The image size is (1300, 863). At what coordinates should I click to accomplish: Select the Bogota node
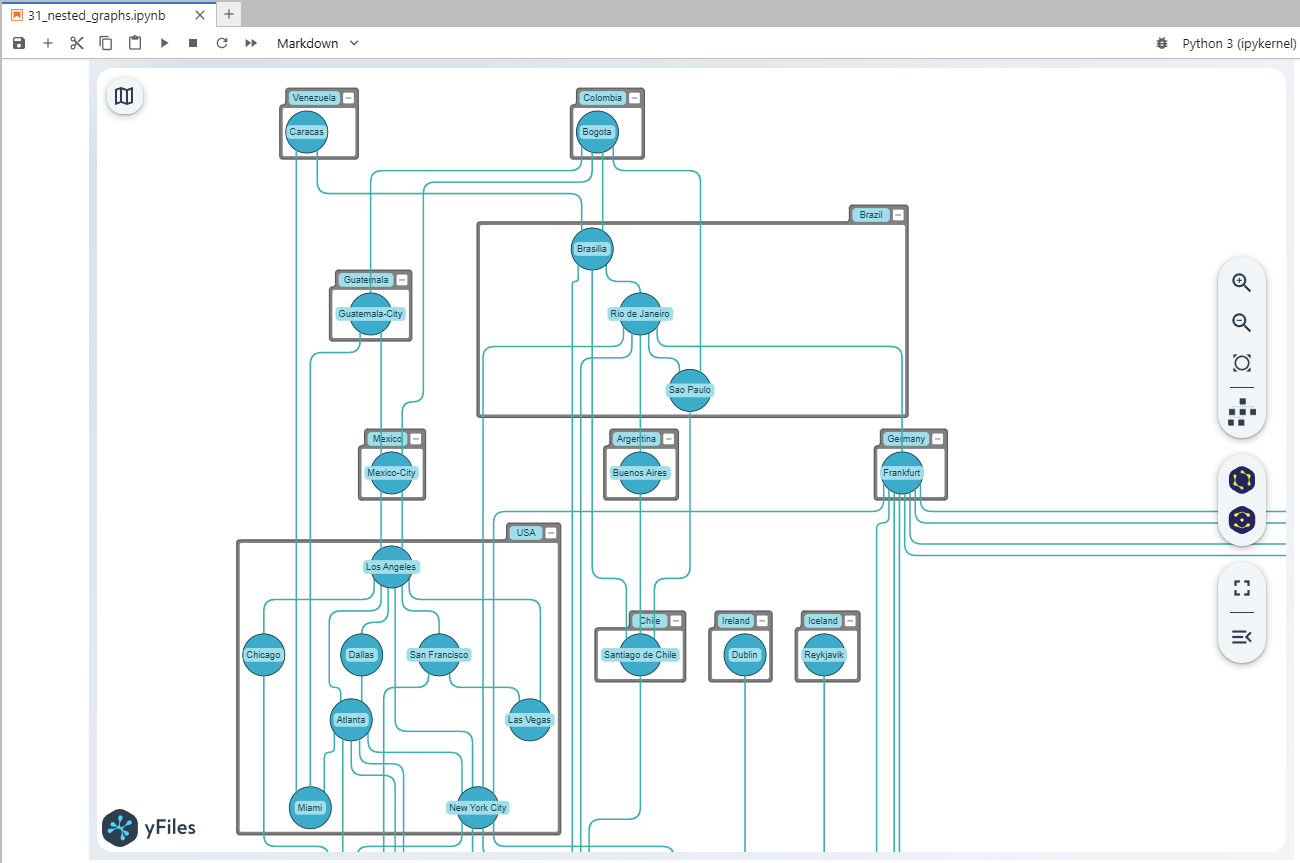(x=597, y=132)
